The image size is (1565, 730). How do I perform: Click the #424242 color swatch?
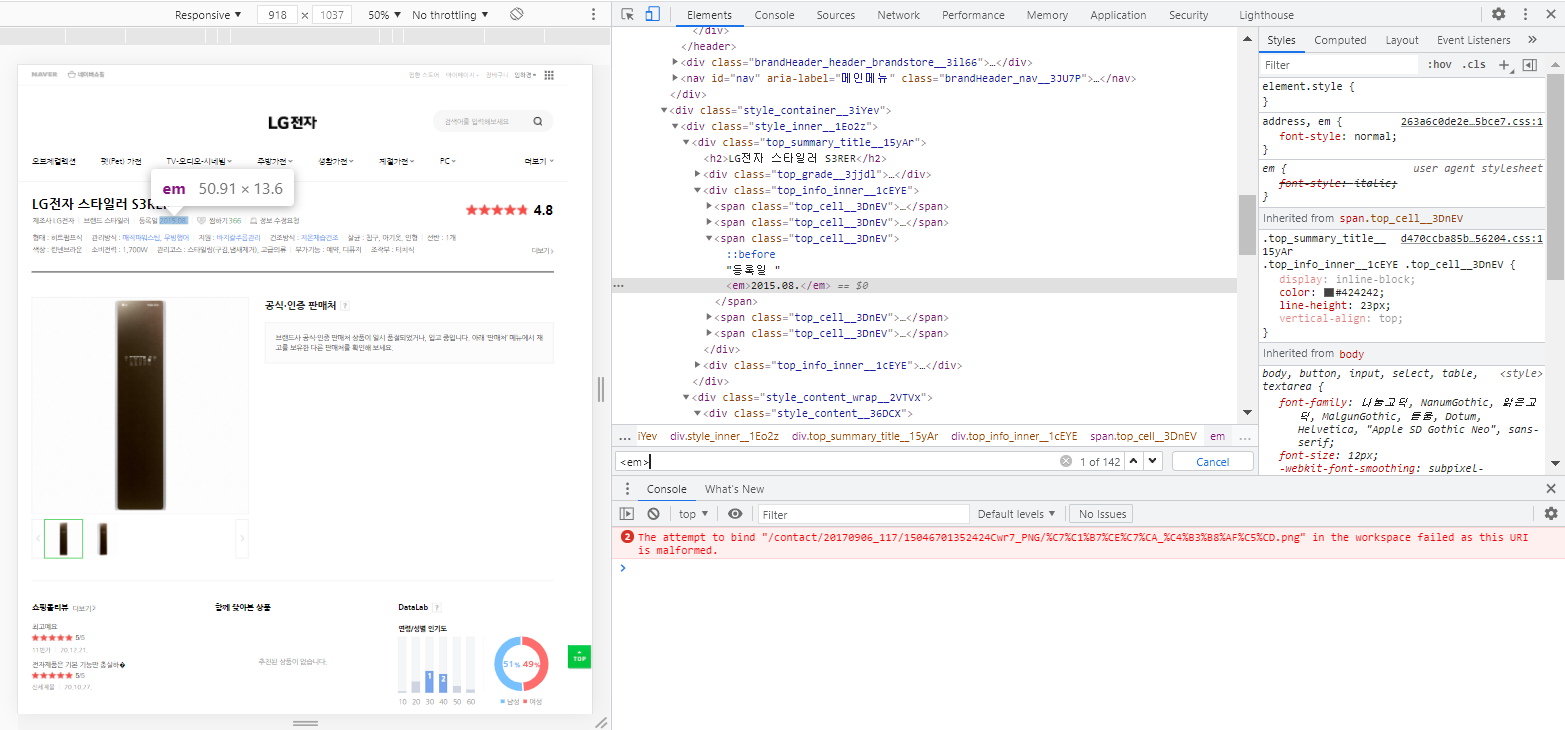(1329, 293)
